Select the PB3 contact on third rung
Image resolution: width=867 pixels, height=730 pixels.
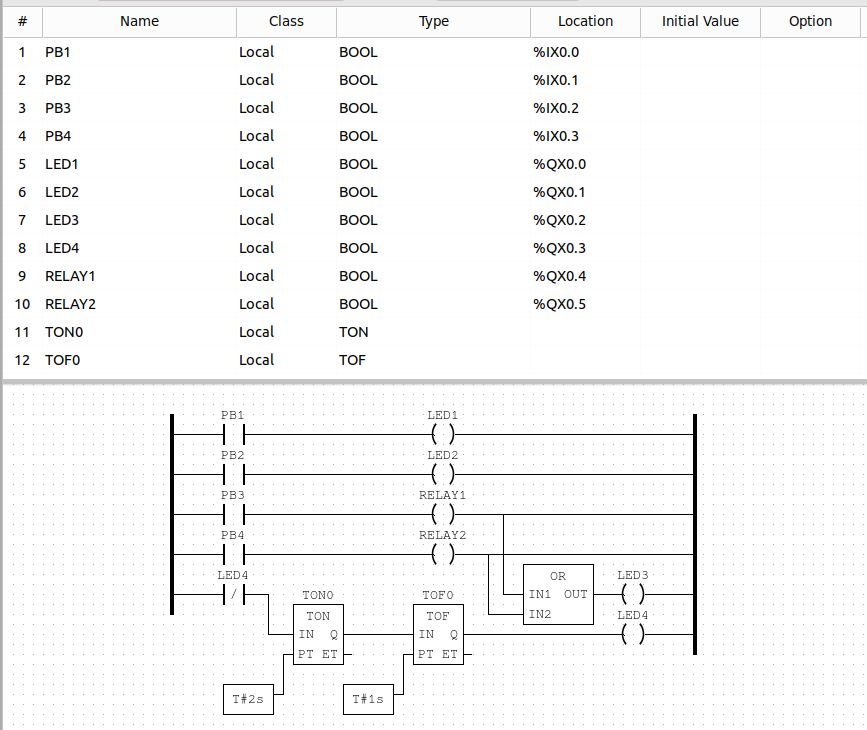coord(233,515)
